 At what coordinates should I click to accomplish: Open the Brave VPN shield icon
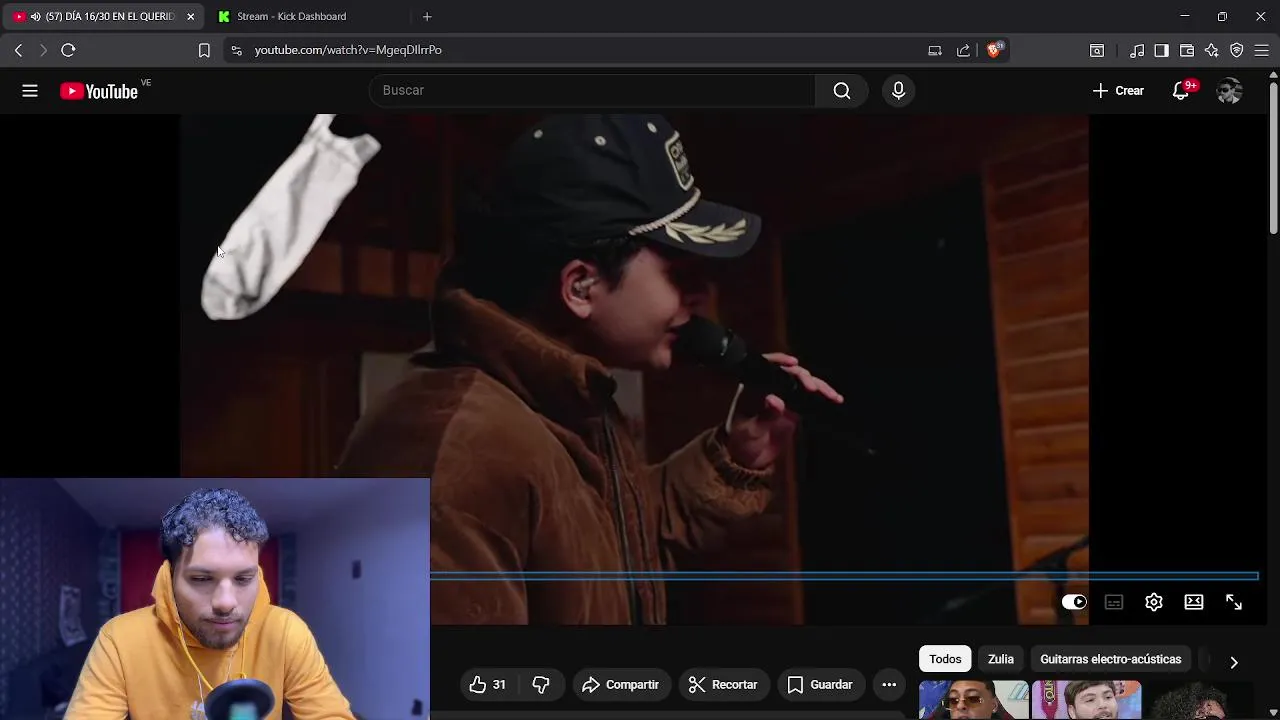click(1237, 50)
